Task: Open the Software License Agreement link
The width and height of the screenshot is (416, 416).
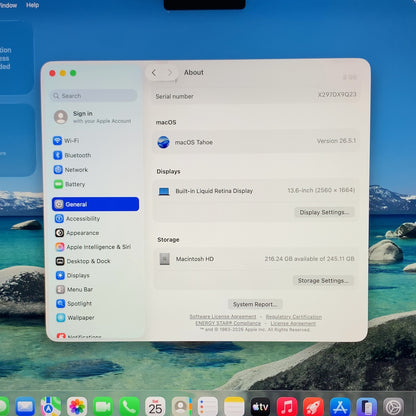Action: (x=223, y=317)
